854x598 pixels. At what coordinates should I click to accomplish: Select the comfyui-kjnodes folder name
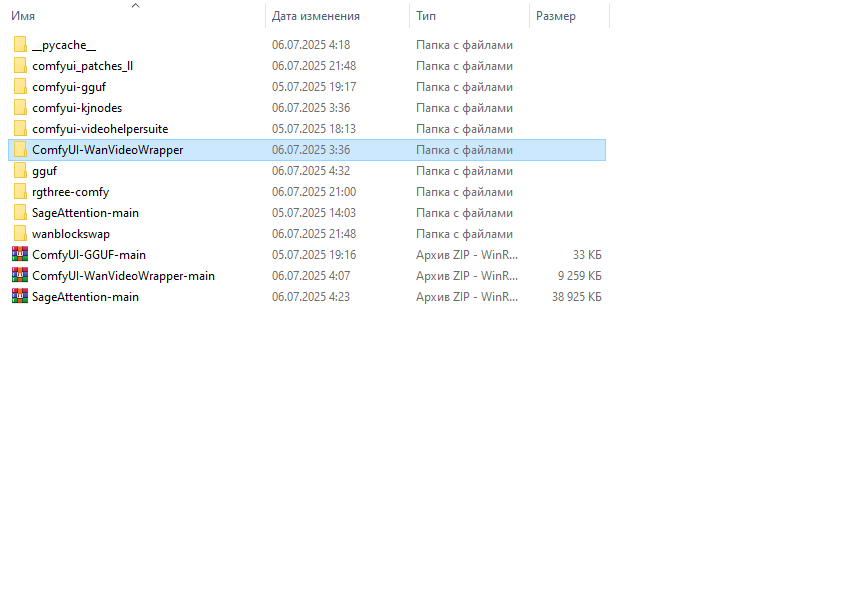[x=77, y=108]
